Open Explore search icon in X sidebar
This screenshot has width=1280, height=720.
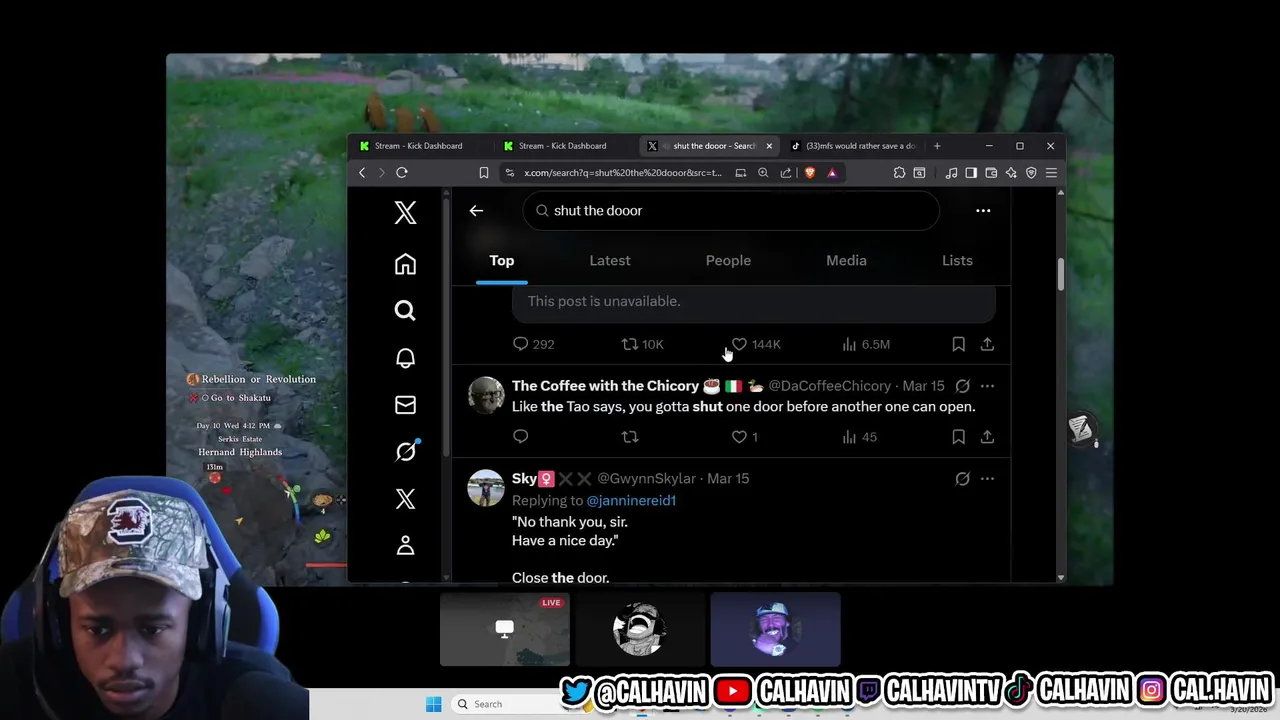point(405,311)
